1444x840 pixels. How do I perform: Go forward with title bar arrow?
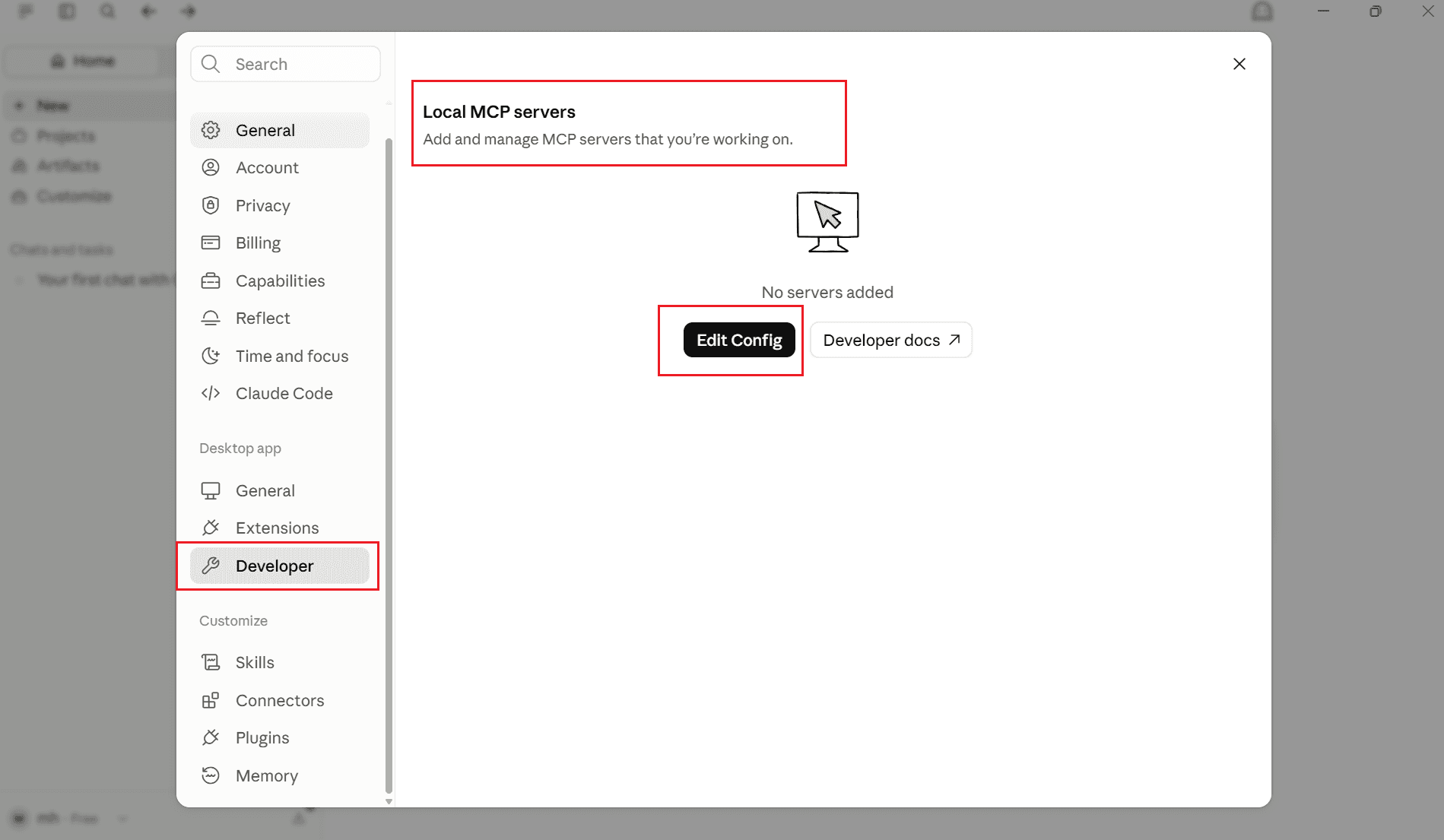point(189,11)
